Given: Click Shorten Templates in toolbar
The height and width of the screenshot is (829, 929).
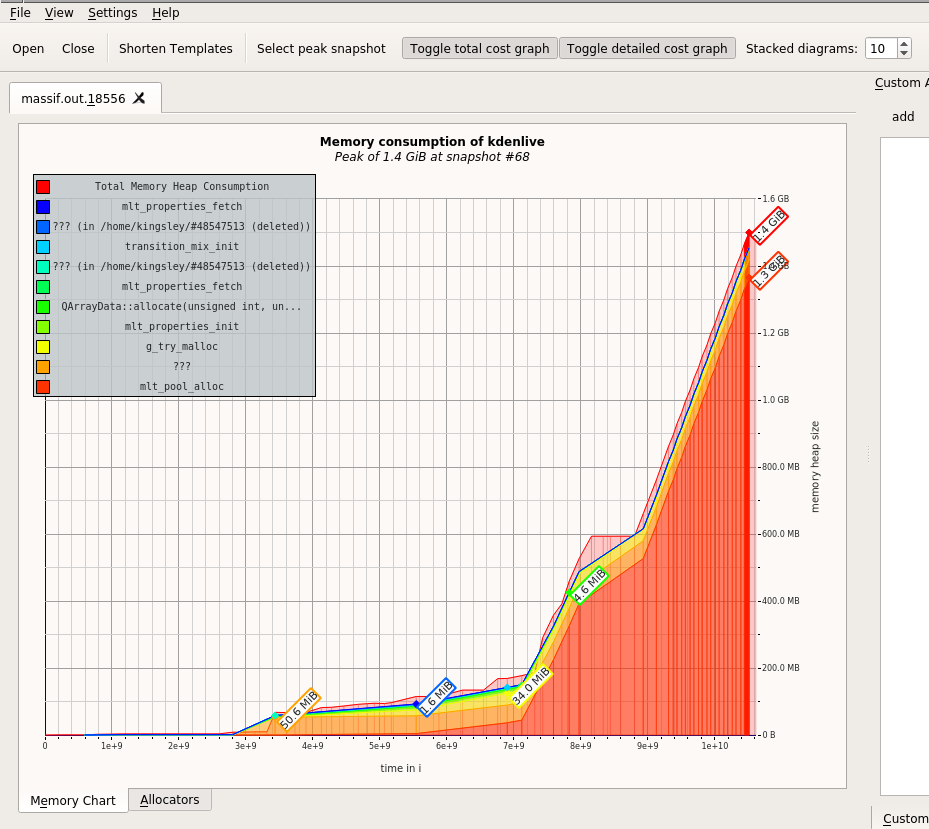Looking at the screenshot, I should coord(175,49).
